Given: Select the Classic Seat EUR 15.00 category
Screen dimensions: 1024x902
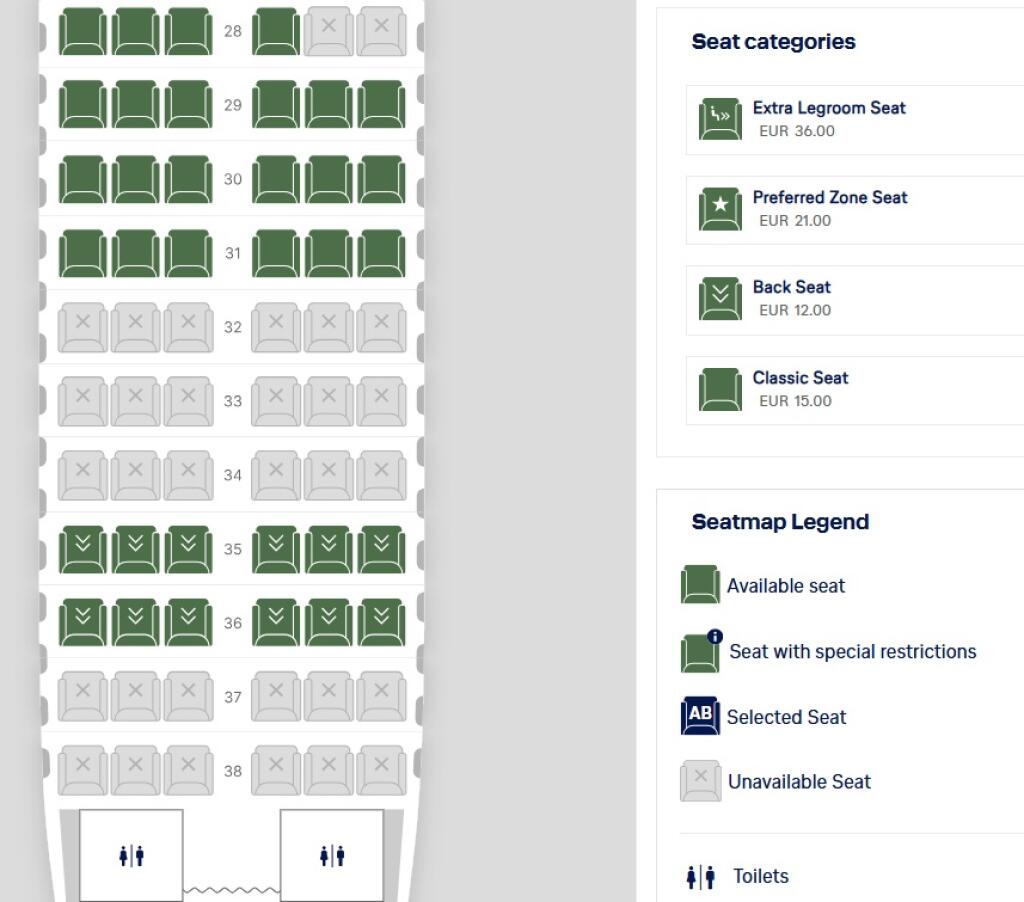Looking at the screenshot, I should click(x=854, y=390).
